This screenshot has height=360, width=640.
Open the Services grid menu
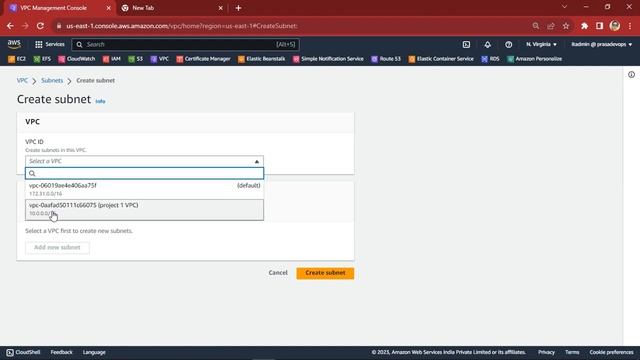(x=49, y=44)
